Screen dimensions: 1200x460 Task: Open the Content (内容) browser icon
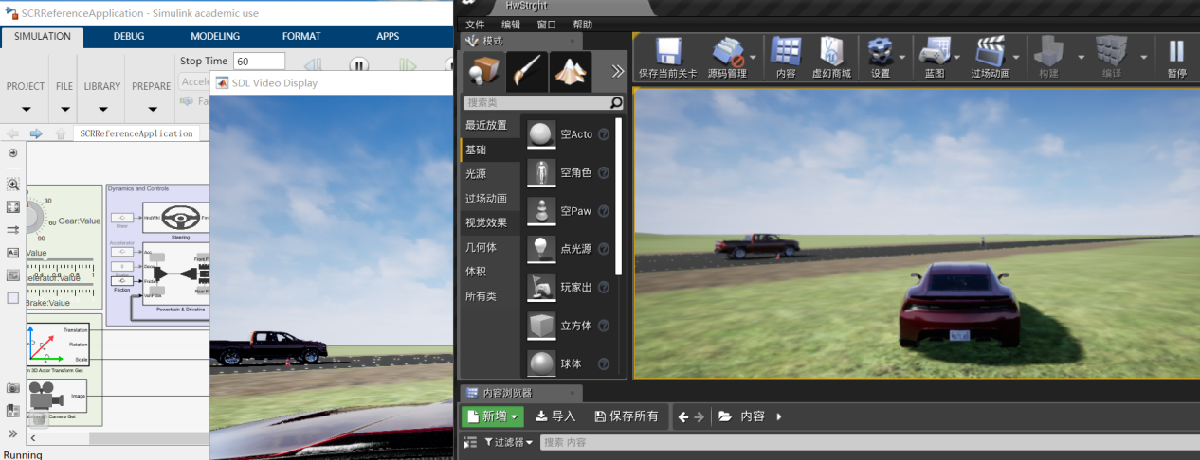pos(786,51)
